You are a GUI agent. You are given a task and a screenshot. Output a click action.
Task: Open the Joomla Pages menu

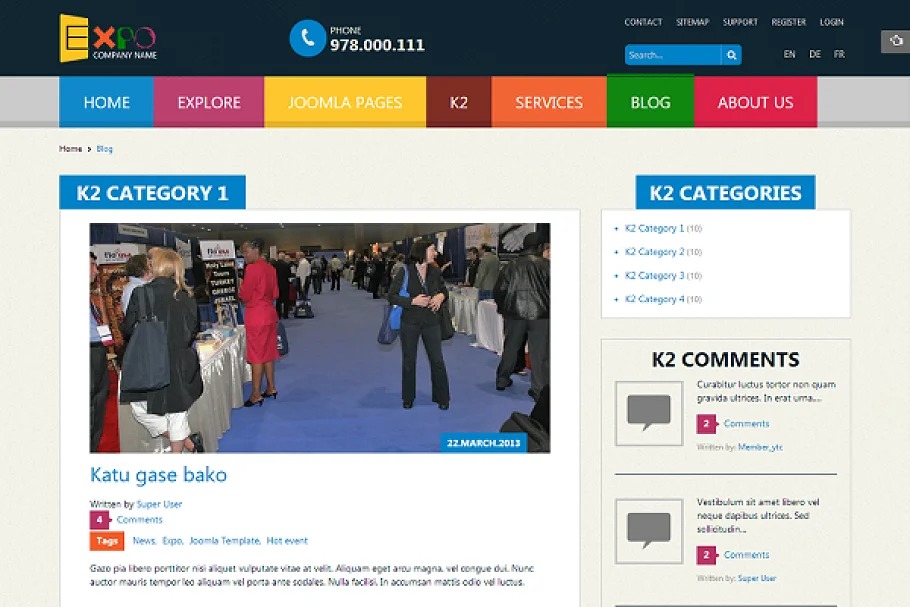345,102
